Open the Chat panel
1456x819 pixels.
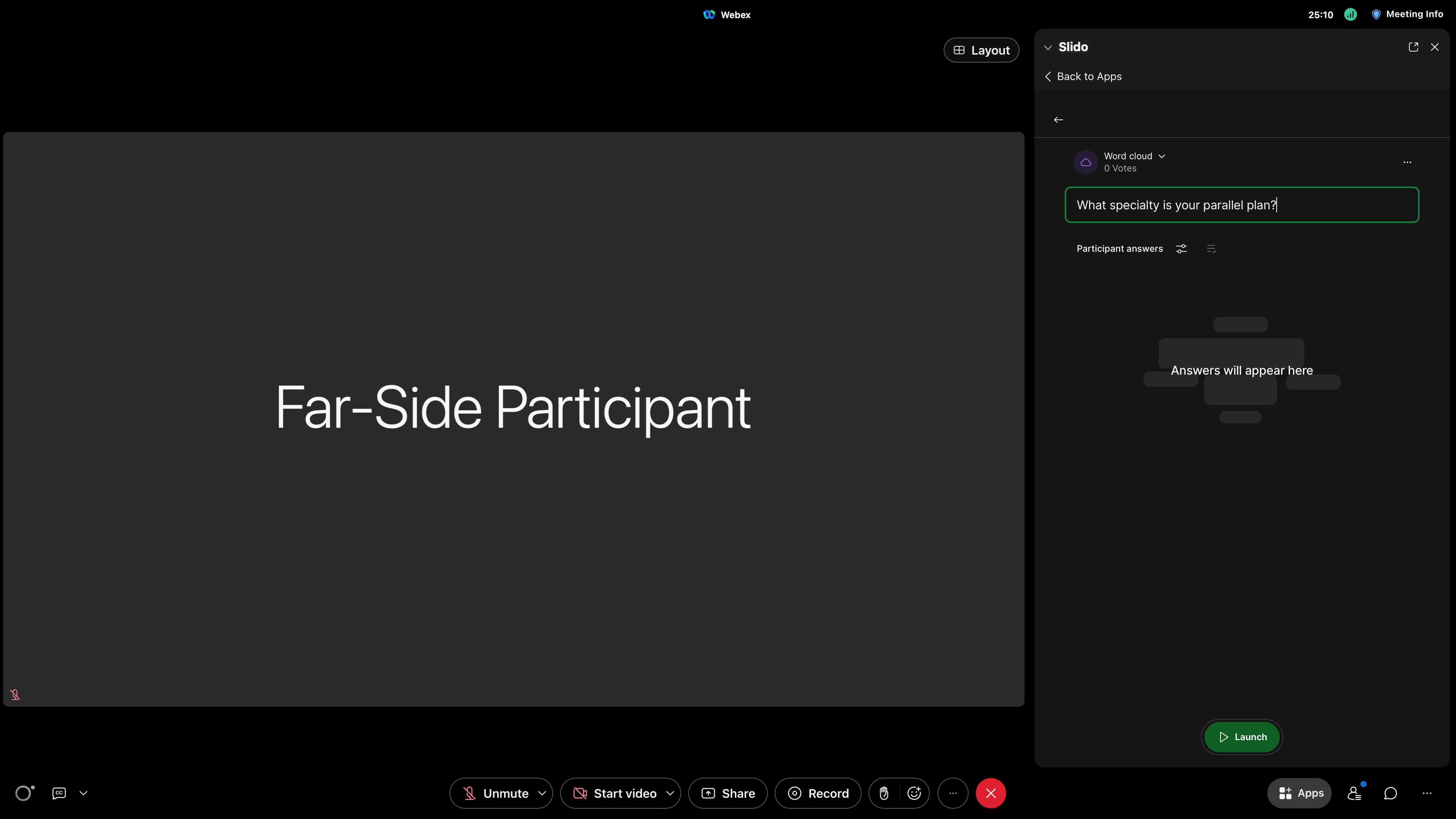pyautogui.click(x=1390, y=793)
